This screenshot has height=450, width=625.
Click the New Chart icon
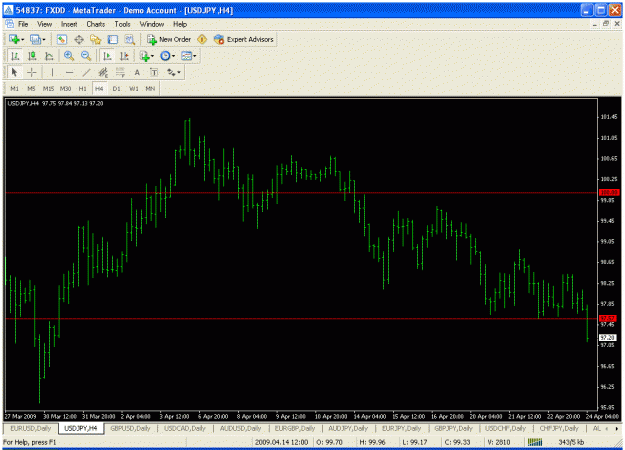(x=14, y=39)
